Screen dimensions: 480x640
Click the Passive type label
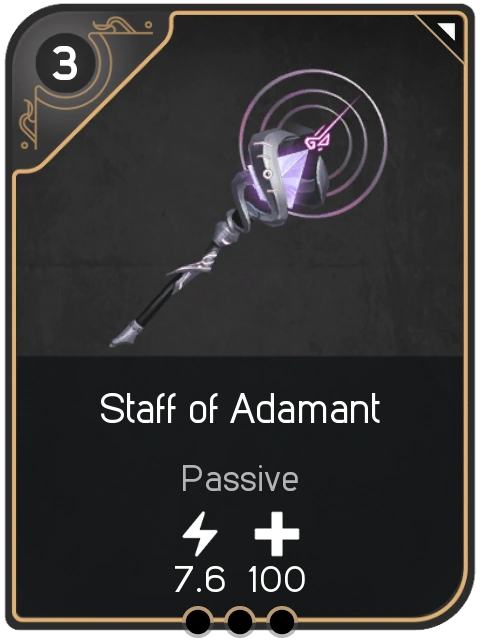pyautogui.click(x=240, y=479)
